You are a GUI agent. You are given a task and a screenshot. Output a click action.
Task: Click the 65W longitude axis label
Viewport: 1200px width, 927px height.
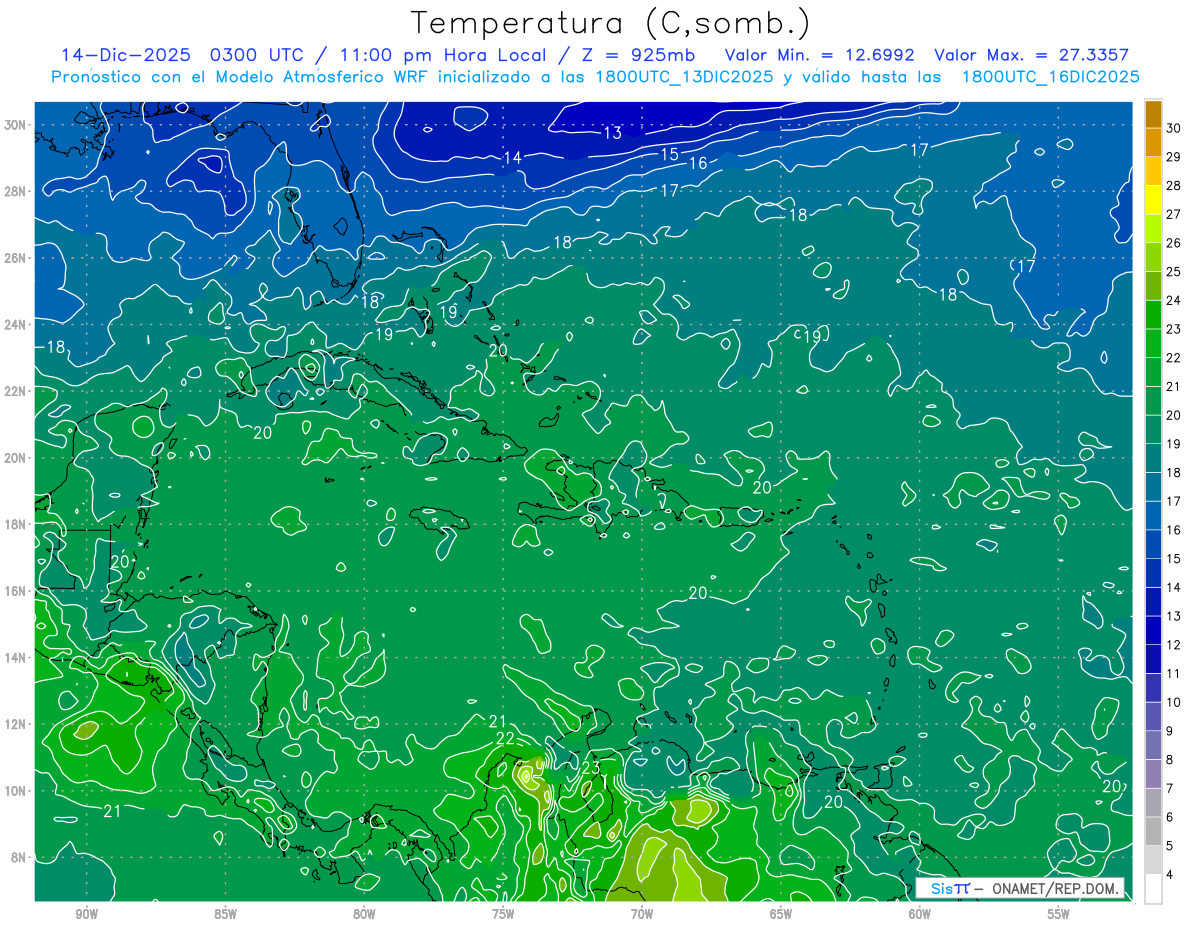tap(781, 913)
